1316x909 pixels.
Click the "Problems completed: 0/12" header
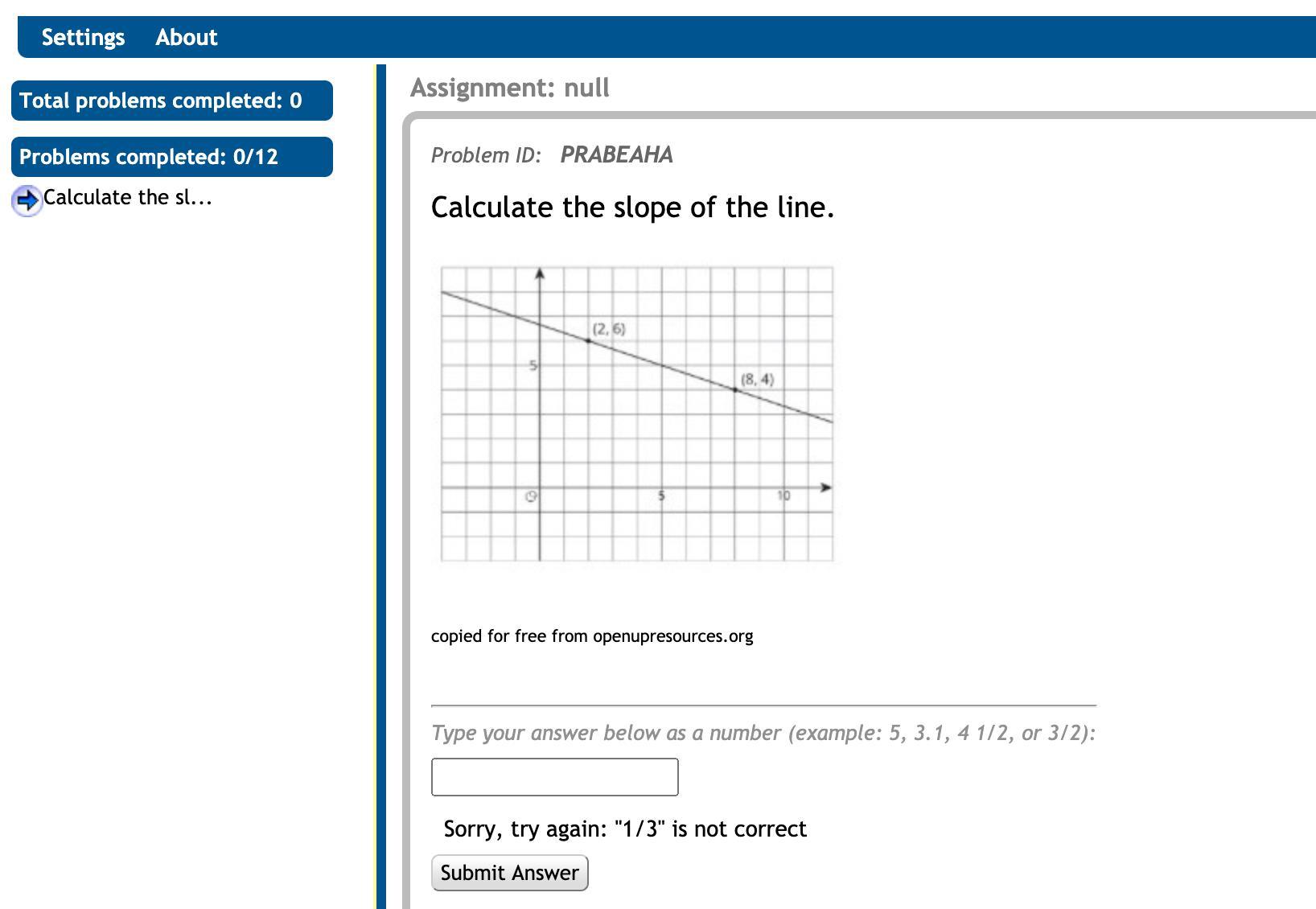(171, 157)
